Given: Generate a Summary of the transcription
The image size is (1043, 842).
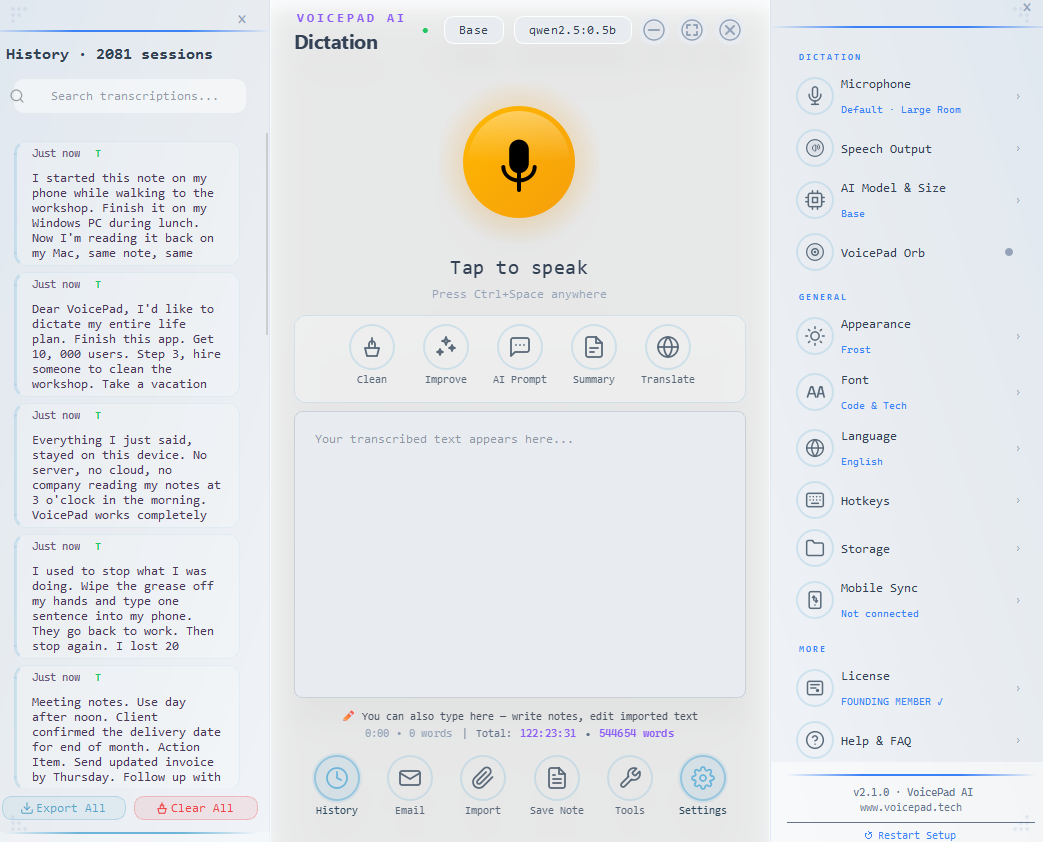Looking at the screenshot, I should [x=593, y=348].
